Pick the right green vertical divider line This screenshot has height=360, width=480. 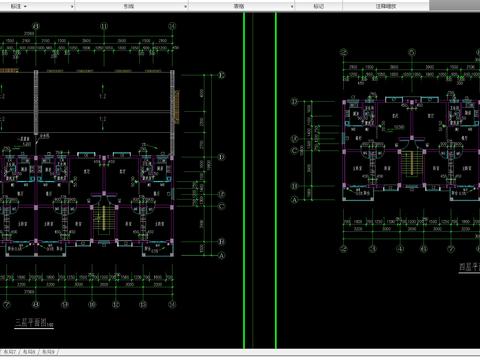276,180
